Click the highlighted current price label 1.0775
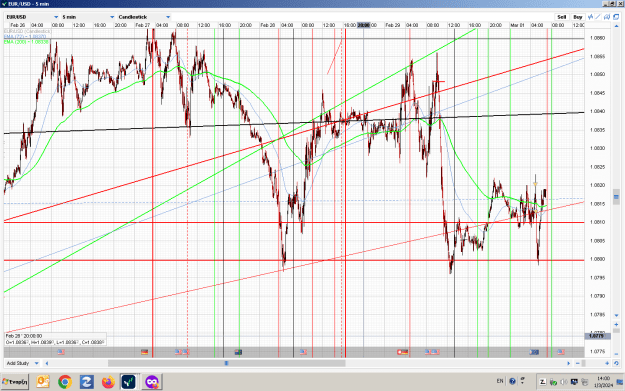 597,336
